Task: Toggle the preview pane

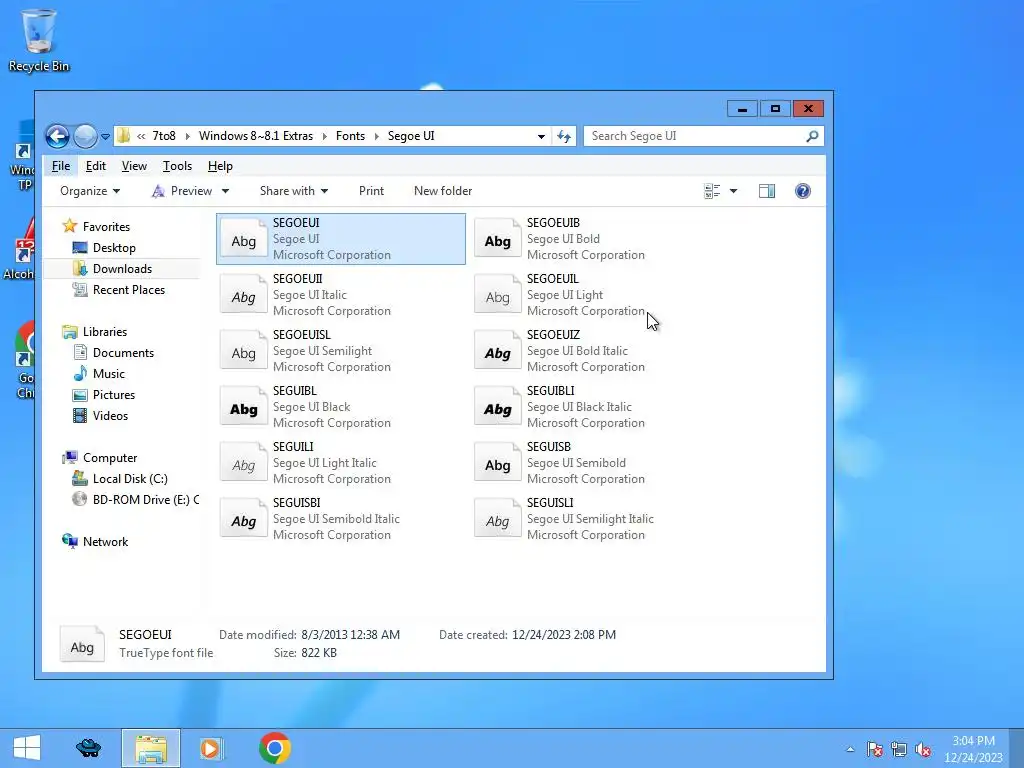Action: tap(767, 191)
